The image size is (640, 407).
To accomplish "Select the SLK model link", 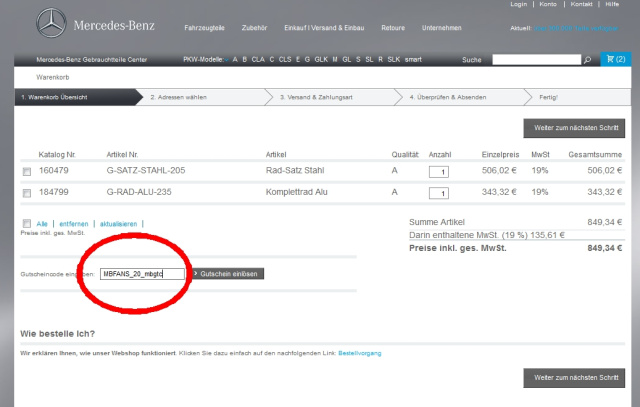I will pyautogui.click(x=393, y=60).
